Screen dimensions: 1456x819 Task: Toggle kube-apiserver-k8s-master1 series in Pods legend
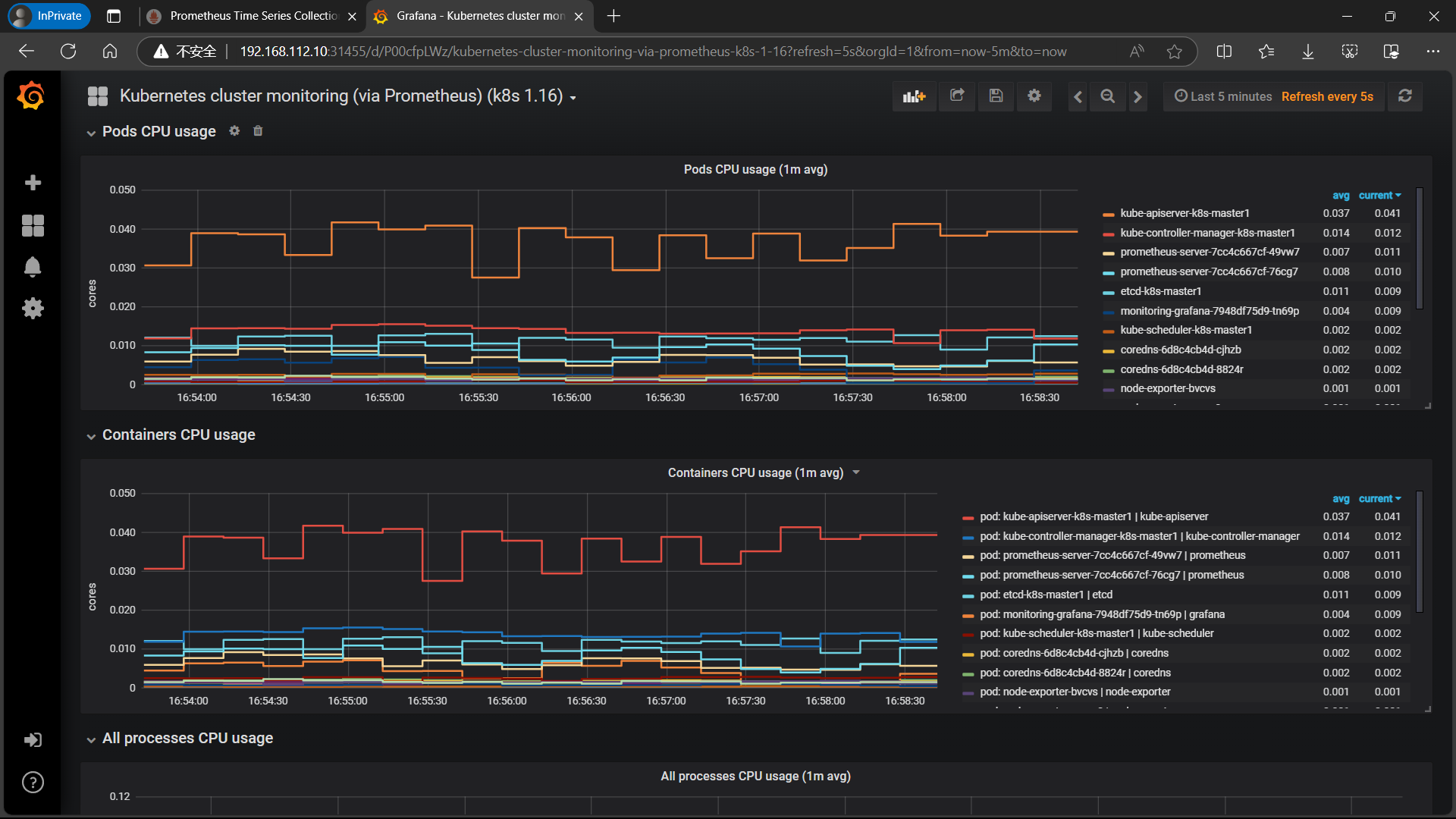tap(1185, 213)
